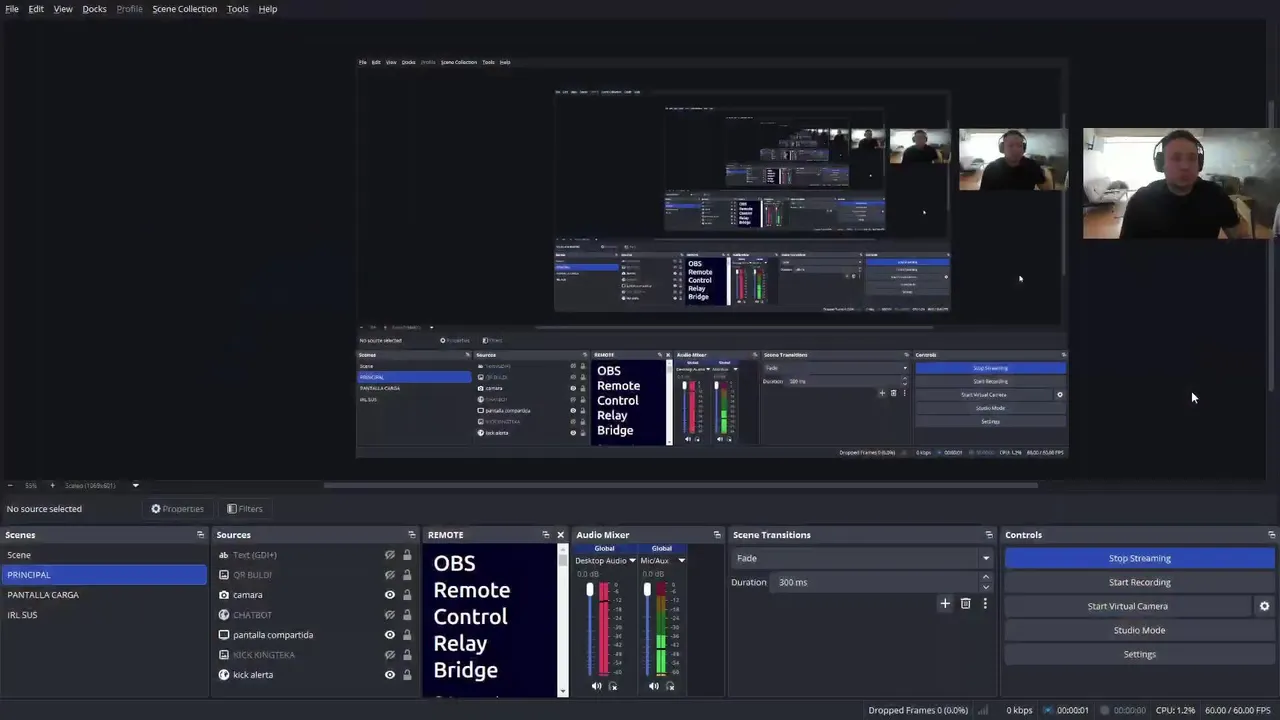Float the Scene Transitions dock

click(x=989, y=535)
